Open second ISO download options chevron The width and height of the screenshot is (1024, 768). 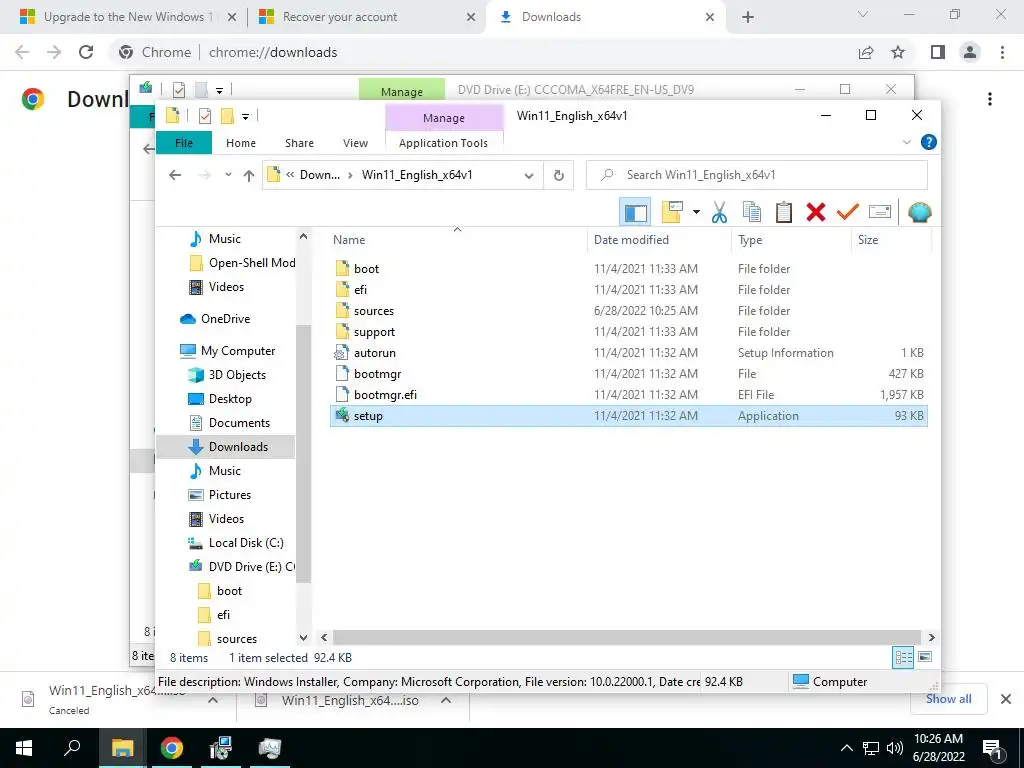click(446, 700)
